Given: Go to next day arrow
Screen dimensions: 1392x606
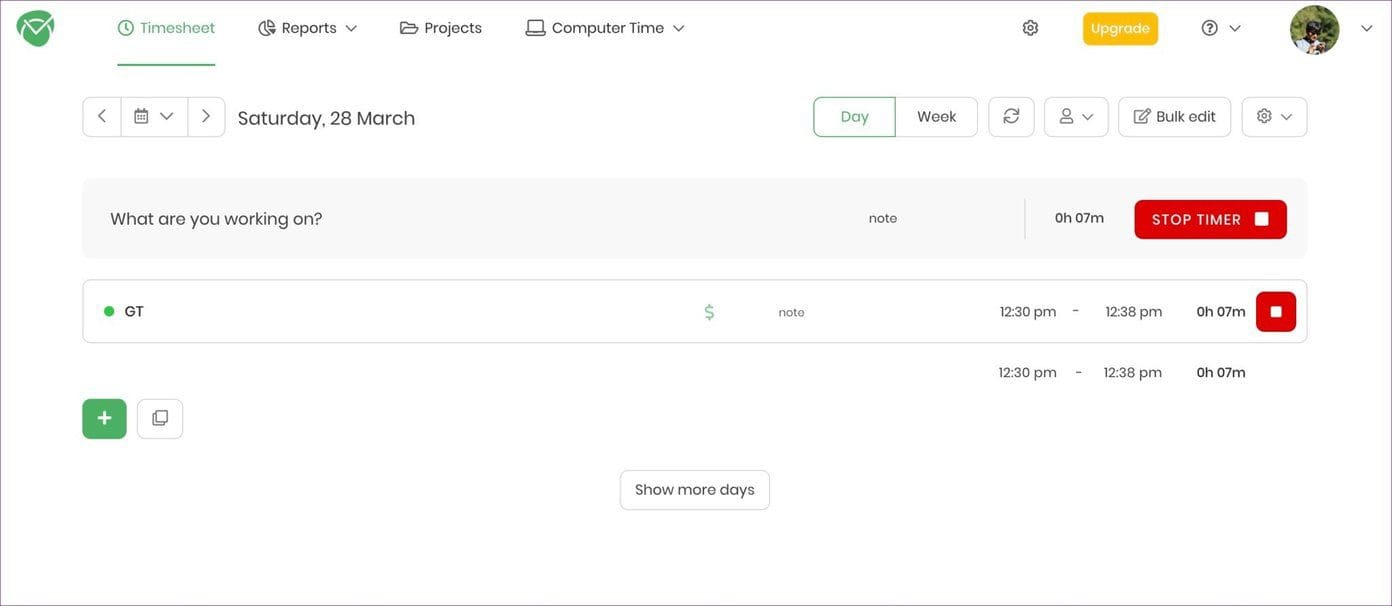Looking at the screenshot, I should tap(206, 117).
